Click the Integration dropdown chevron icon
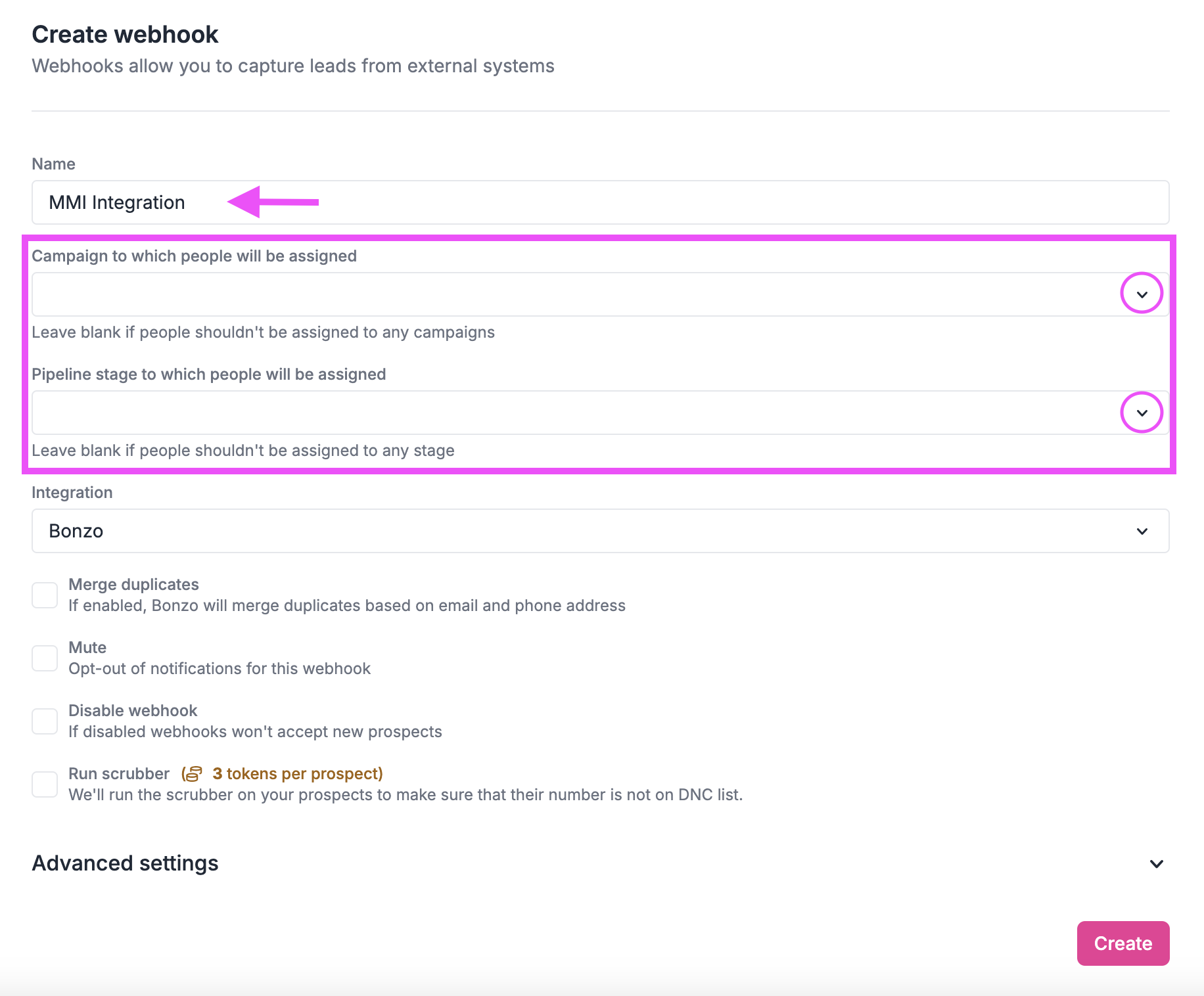1204x996 pixels. [1143, 531]
